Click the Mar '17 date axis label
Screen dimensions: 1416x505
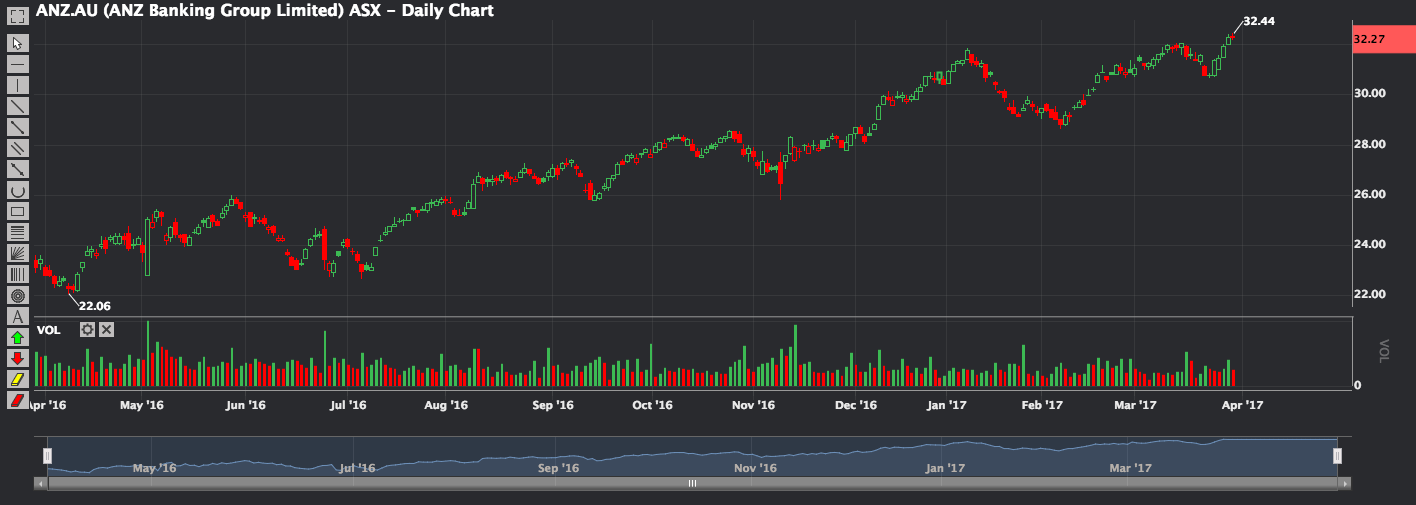1134,405
